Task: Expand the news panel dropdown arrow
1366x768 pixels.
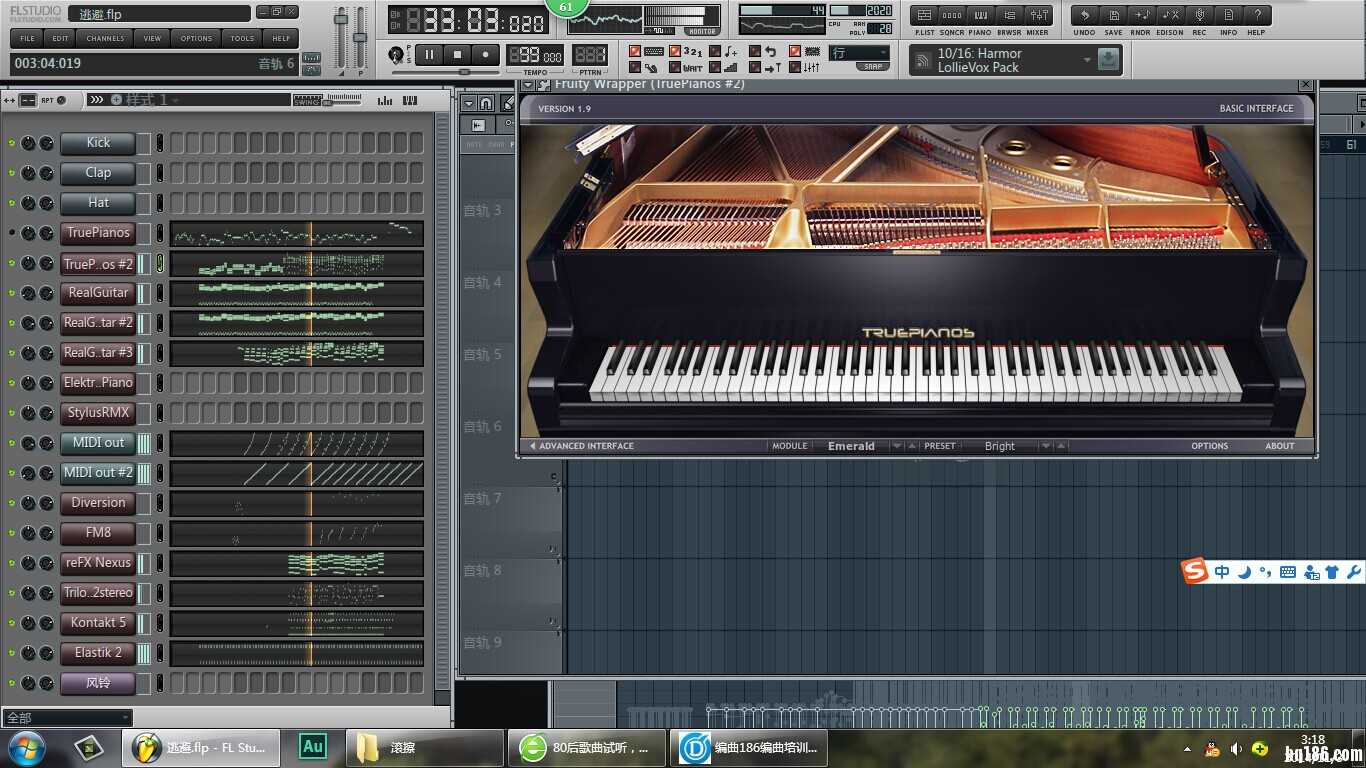Action: tap(1087, 60)
